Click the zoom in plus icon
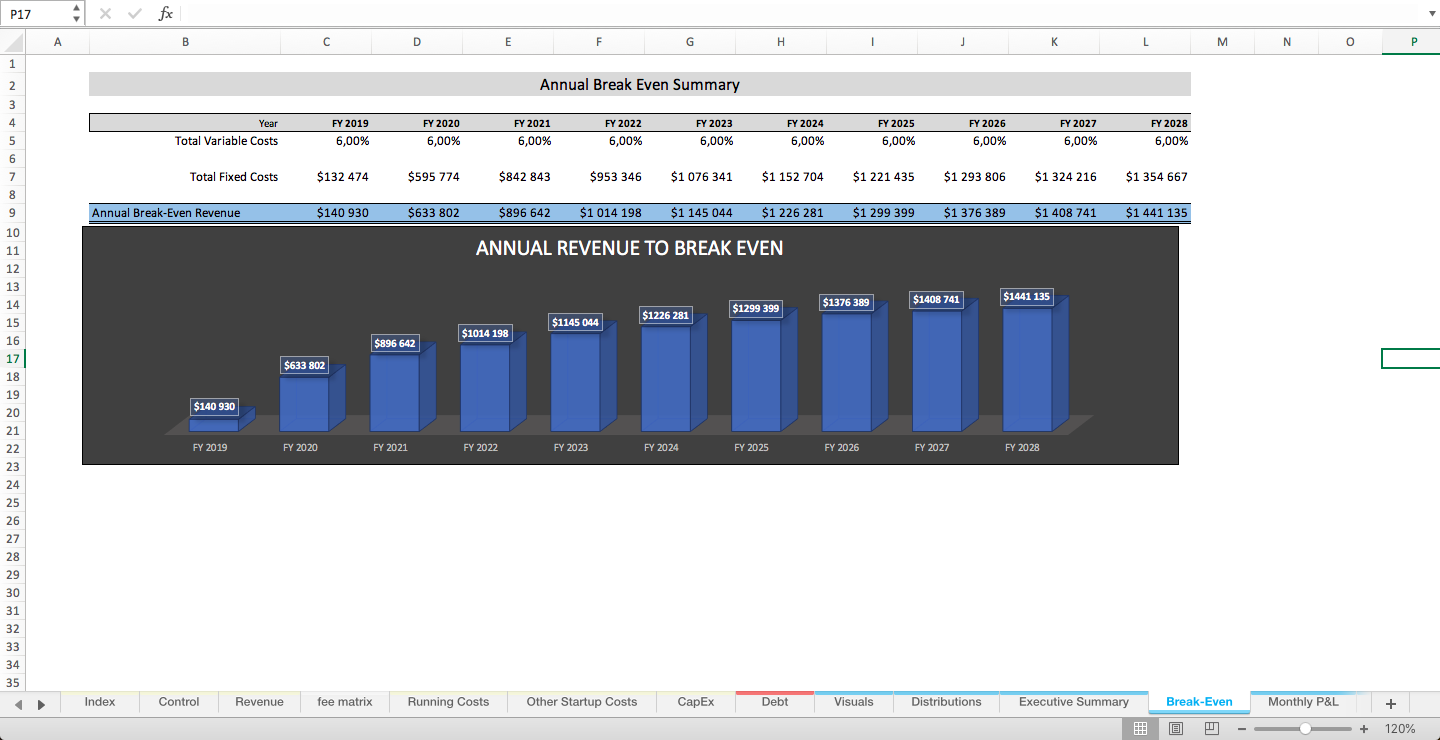The width and height of the screenshot is (1440, 740). (1363, 728)
